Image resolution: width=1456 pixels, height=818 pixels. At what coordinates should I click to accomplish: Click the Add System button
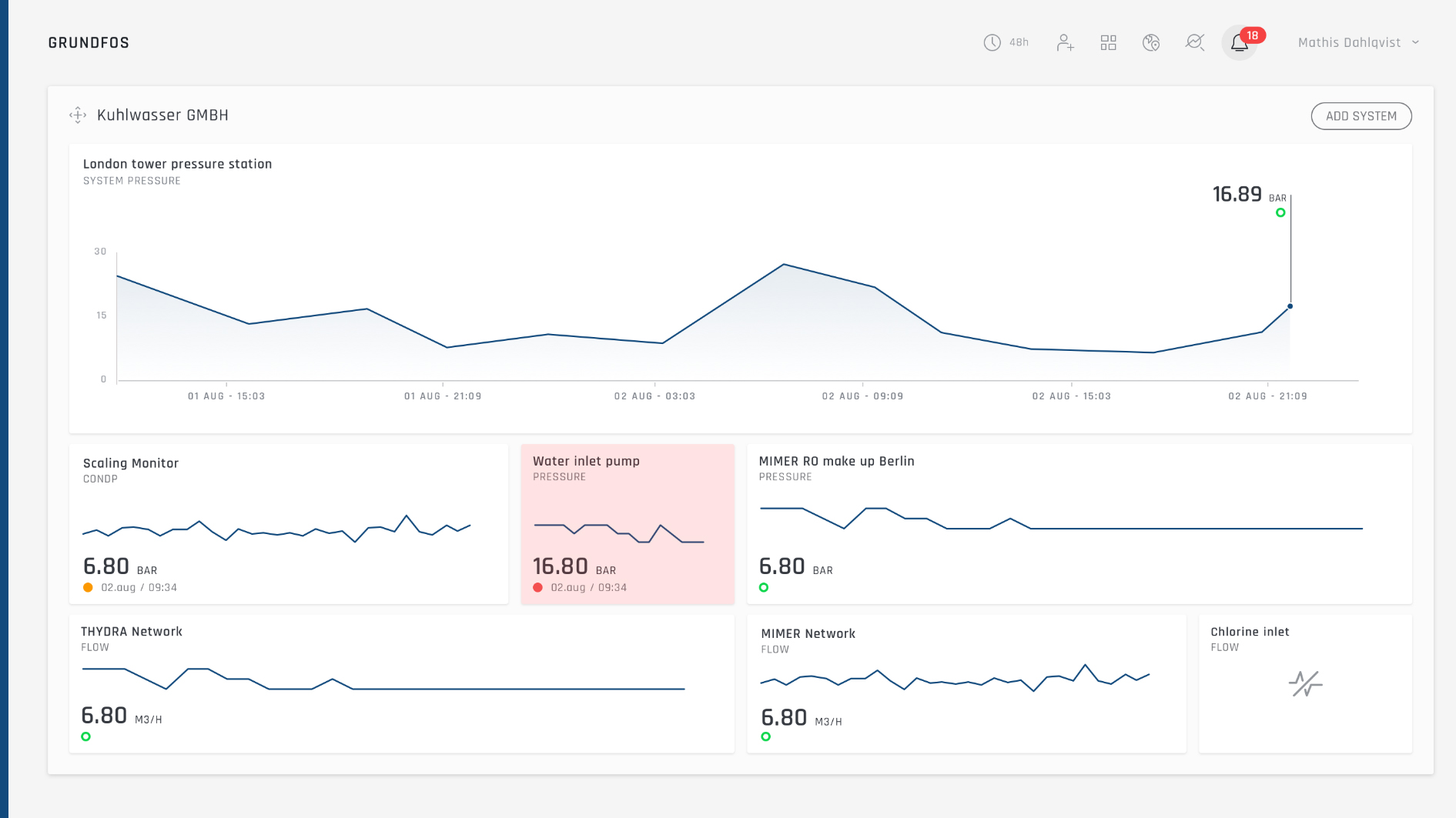coord(1361,116)
